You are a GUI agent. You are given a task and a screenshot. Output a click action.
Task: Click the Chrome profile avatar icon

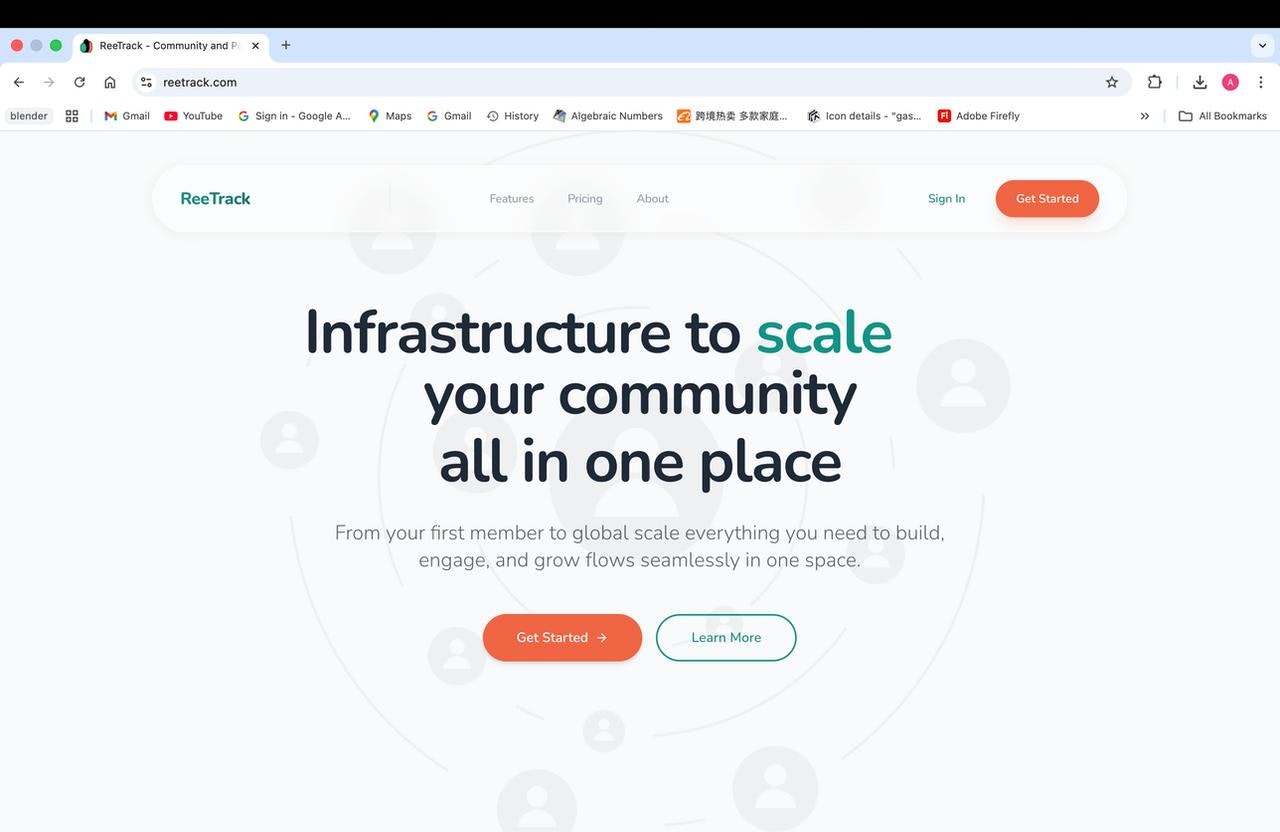click(1230, 82)
